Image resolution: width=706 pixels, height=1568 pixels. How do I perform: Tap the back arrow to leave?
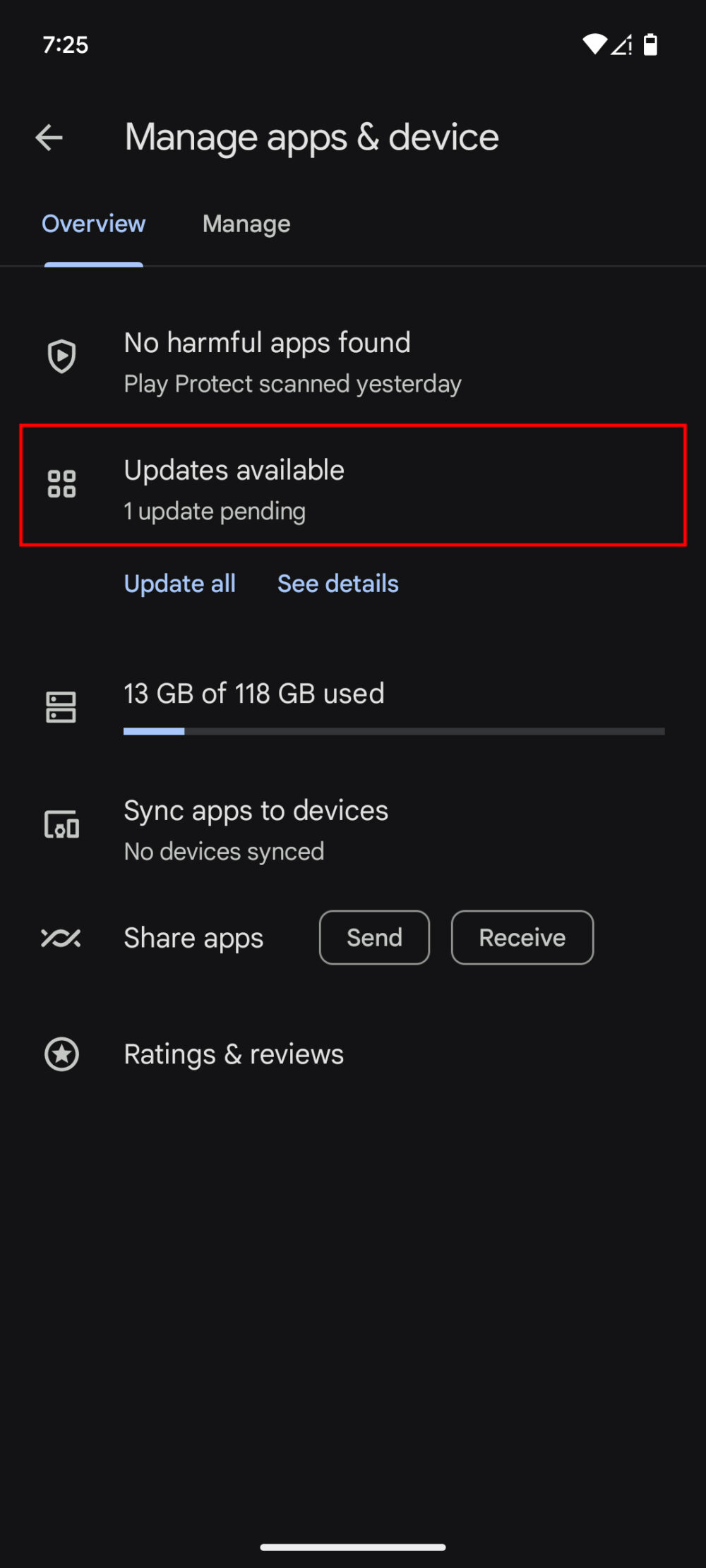49,137
